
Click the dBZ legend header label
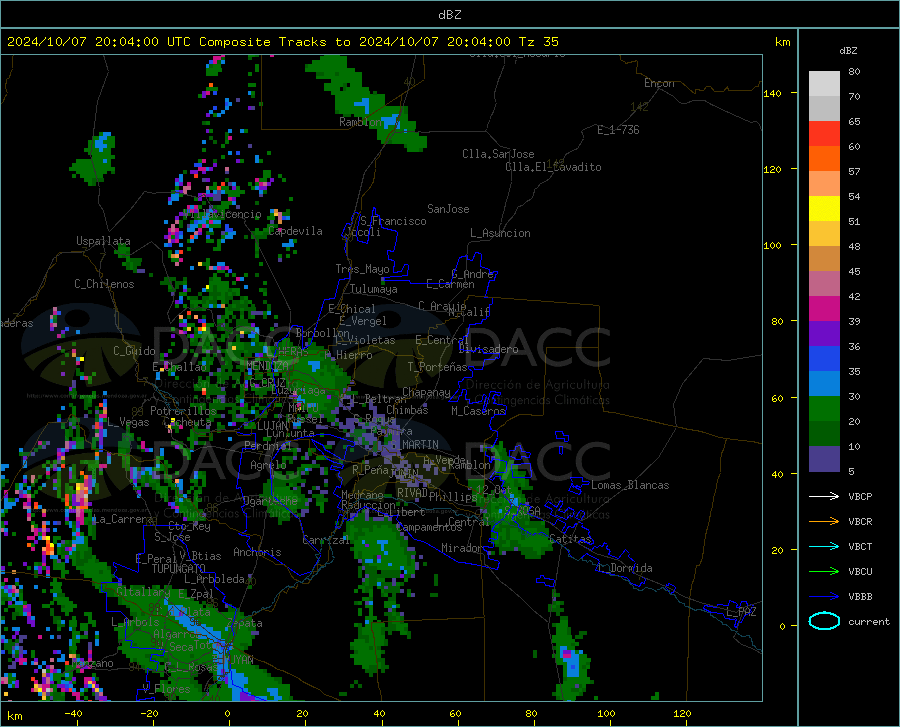tap(848, 50)
